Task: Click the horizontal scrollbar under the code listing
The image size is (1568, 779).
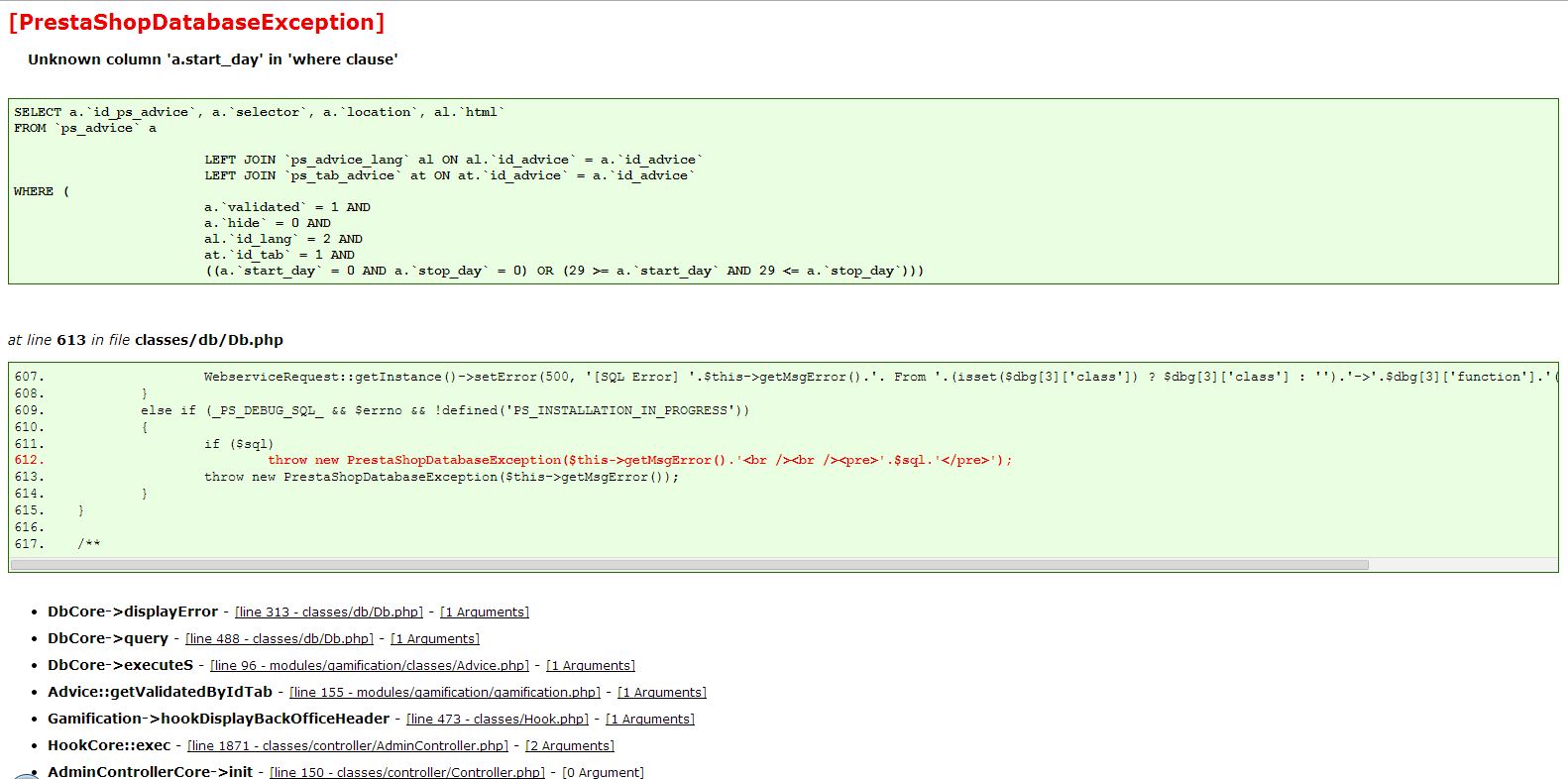Action: click(x=689, y=565)
